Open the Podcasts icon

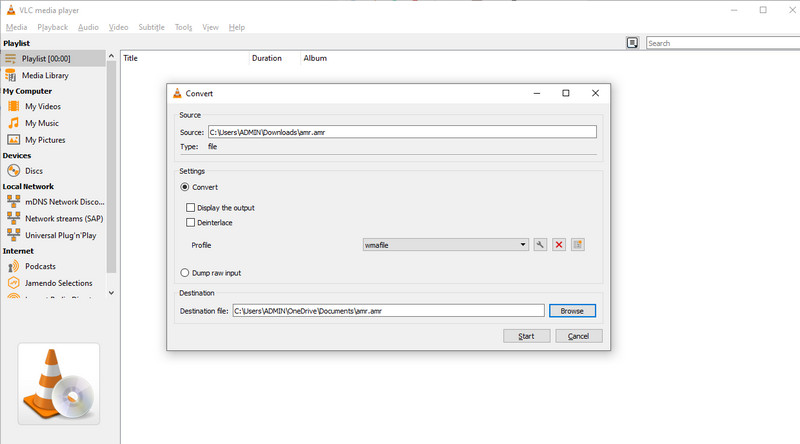pyautogui.click(x=14, y=266)
